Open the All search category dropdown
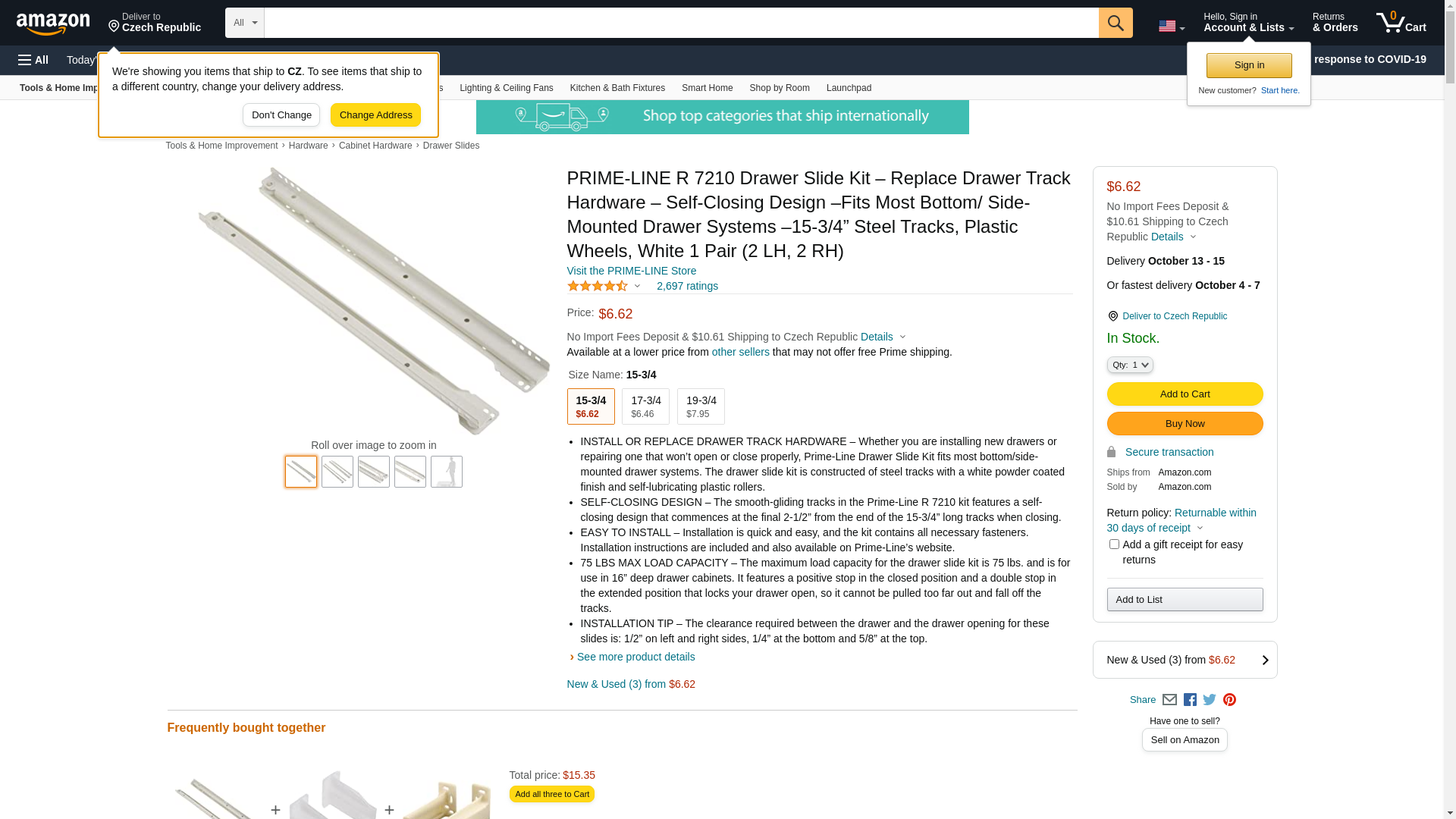This screenshot has width=1456, height=819. coord(245,23)
